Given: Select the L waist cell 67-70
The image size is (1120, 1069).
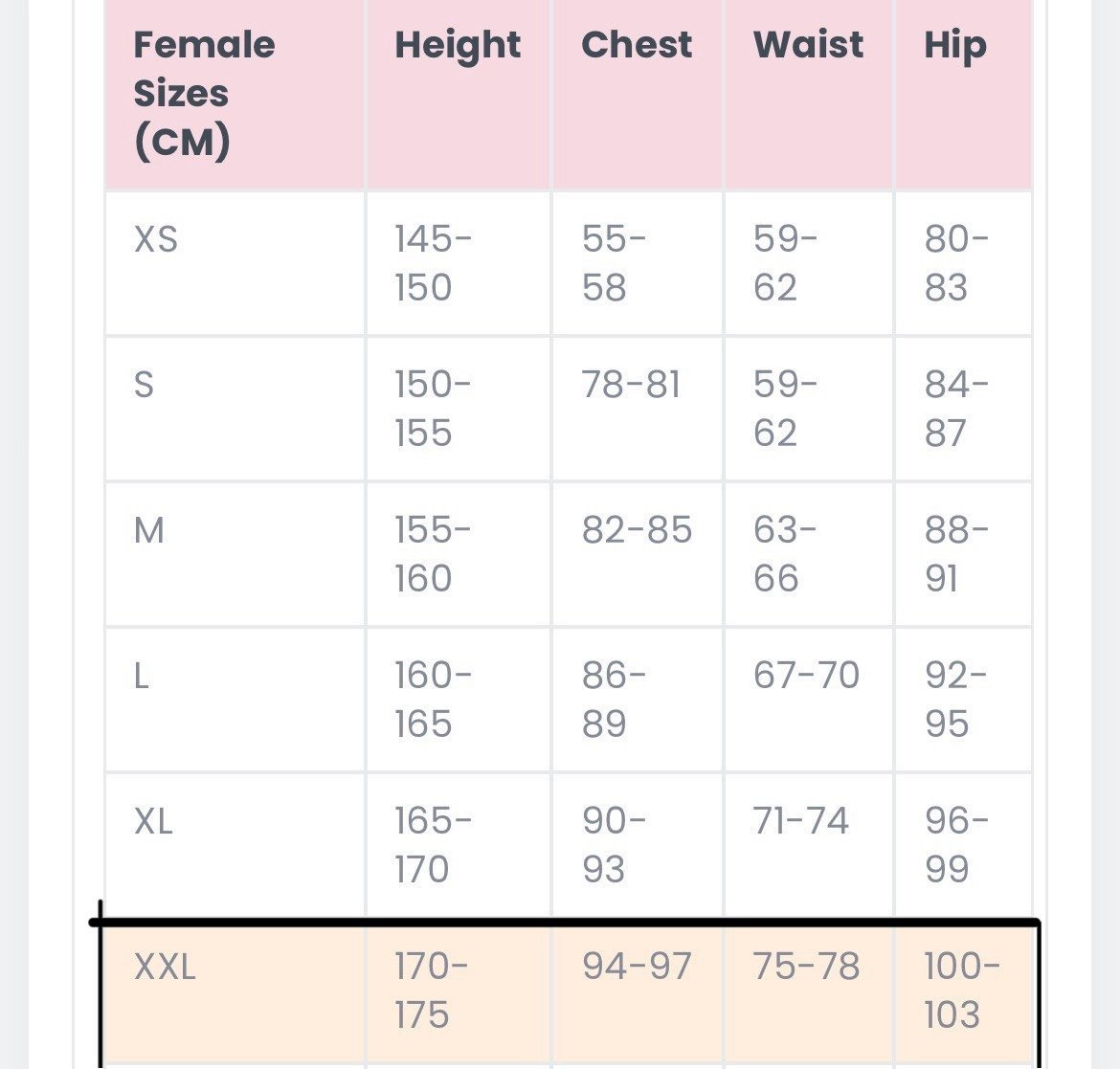Looking at the screenshot, I should (809, 700).
